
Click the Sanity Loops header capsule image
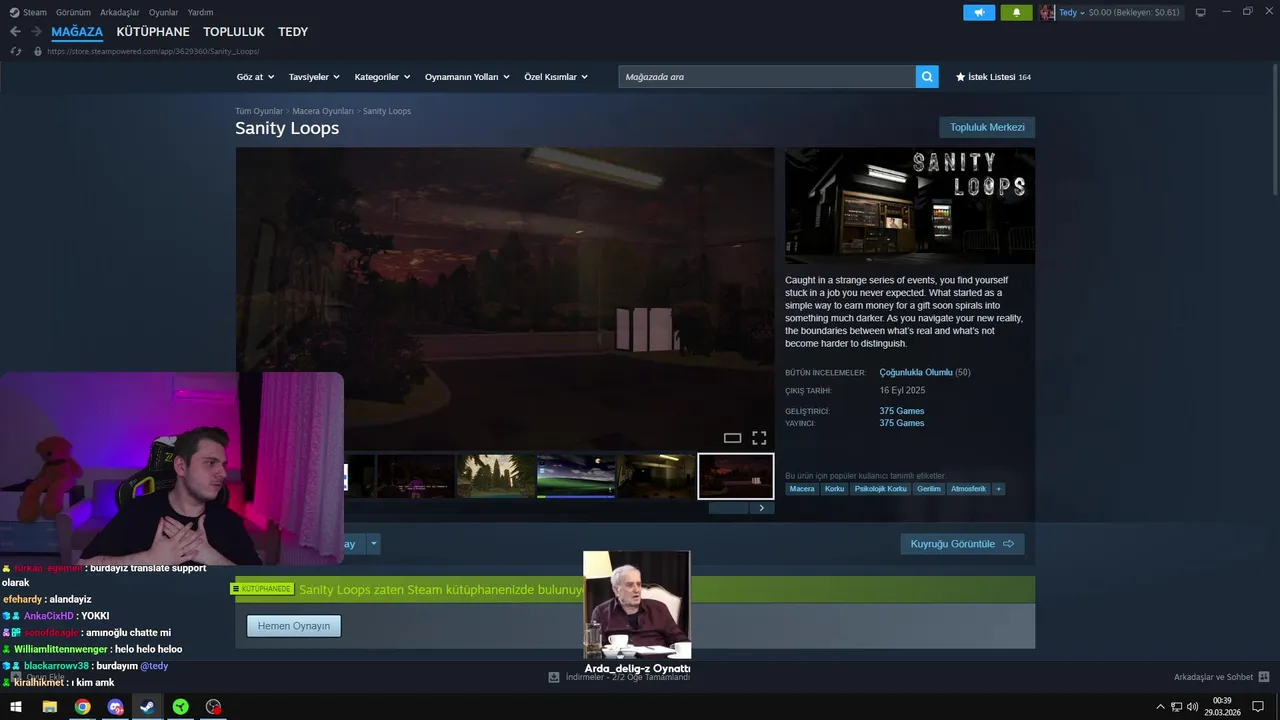(x=910, y=206)
